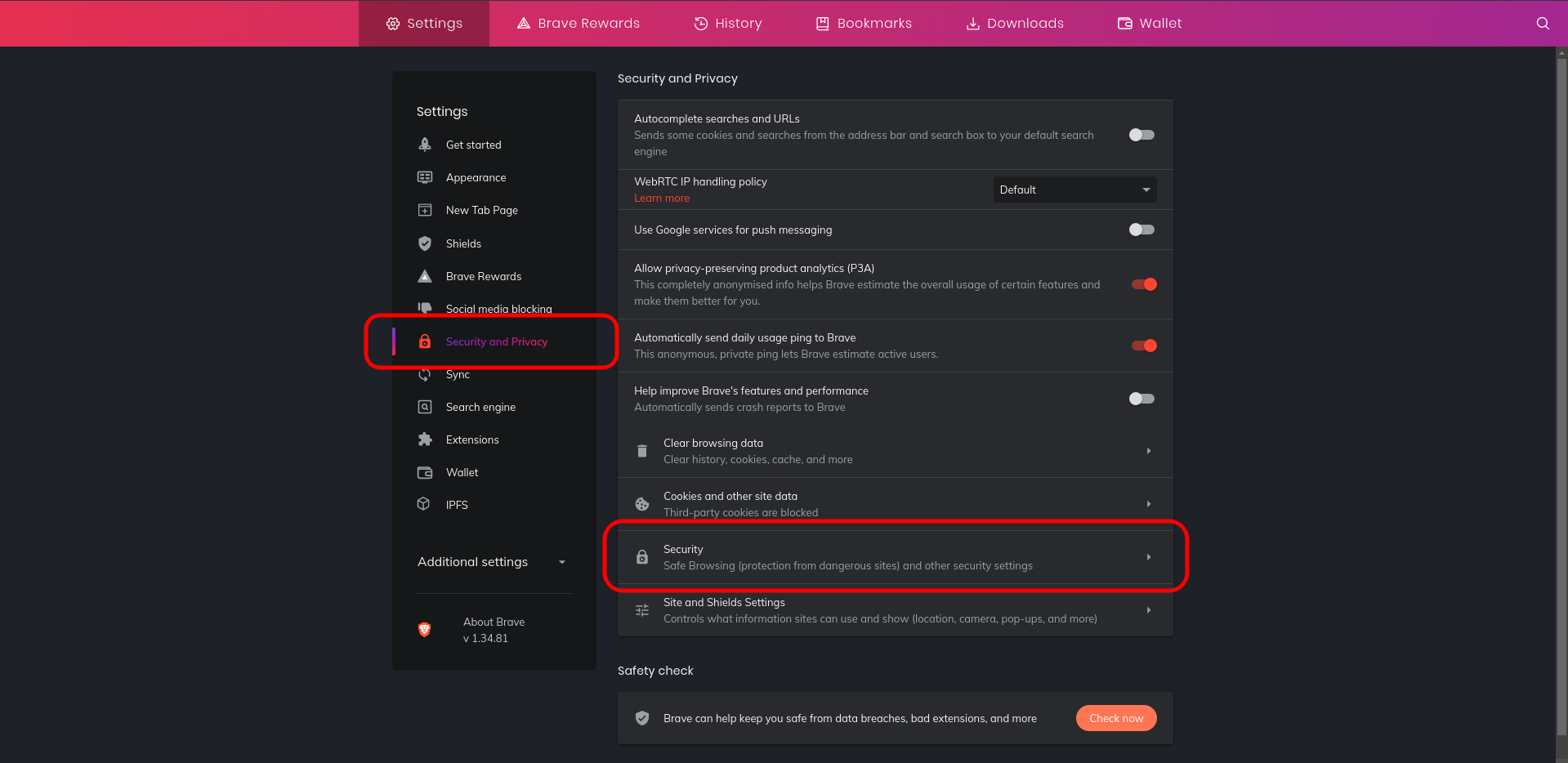
Task: Disable privacy-preserving product analytics (P3A) toggle
Action: pyautogui.click(x=1143, y=284)
